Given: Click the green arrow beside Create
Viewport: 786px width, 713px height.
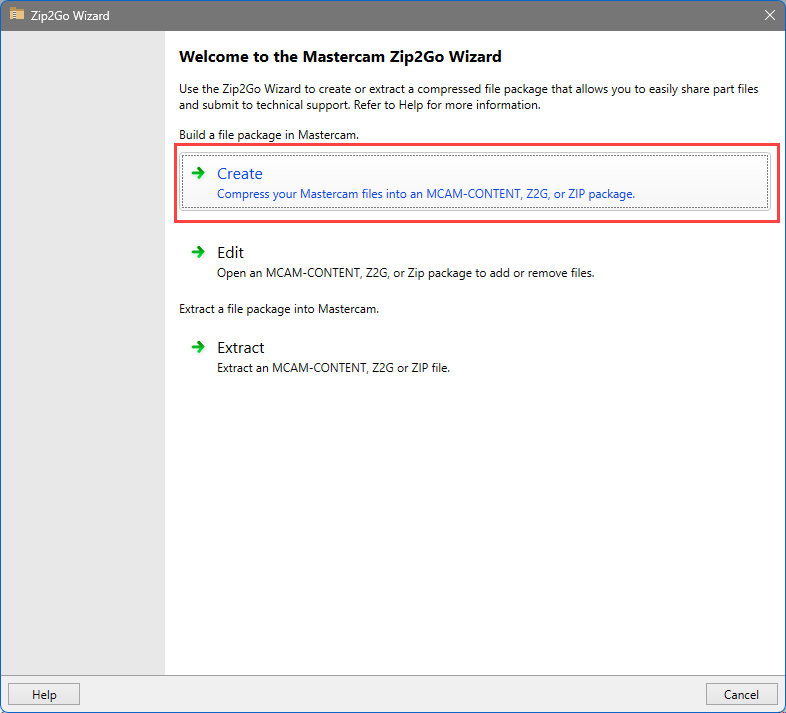Looking at the screenshot, I should click(x=199, y=173).
